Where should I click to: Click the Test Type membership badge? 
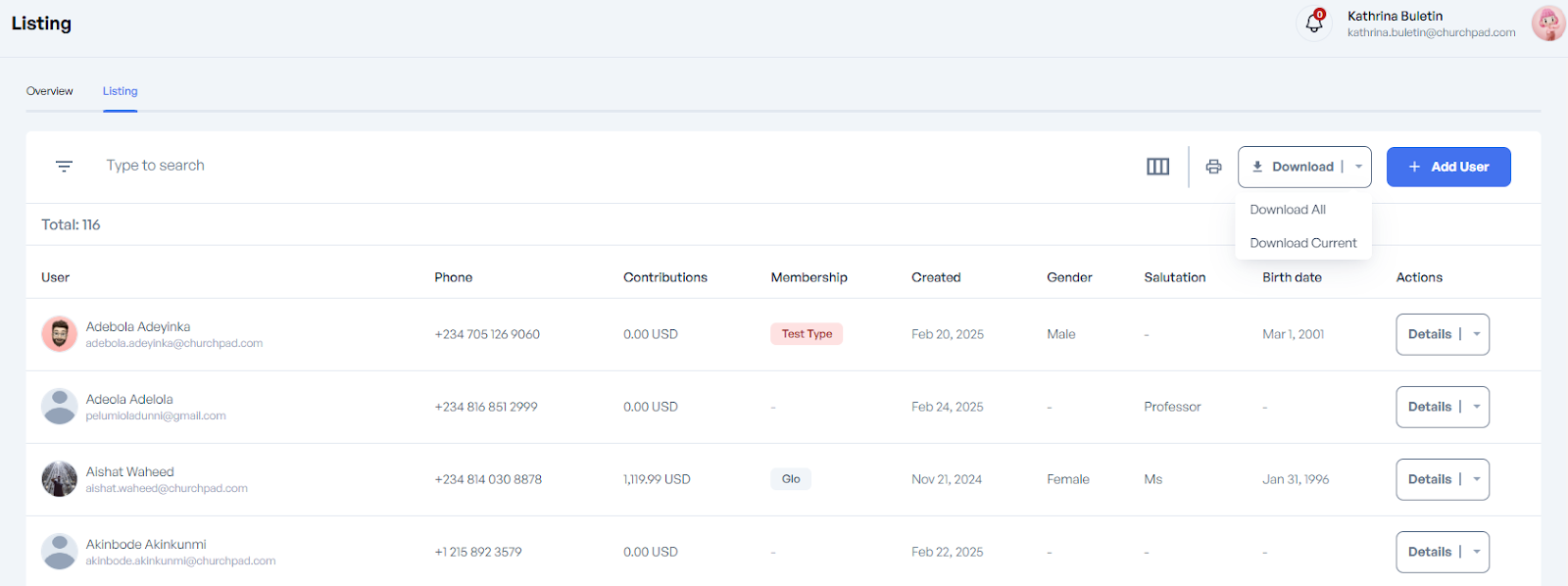coord(806,334)
